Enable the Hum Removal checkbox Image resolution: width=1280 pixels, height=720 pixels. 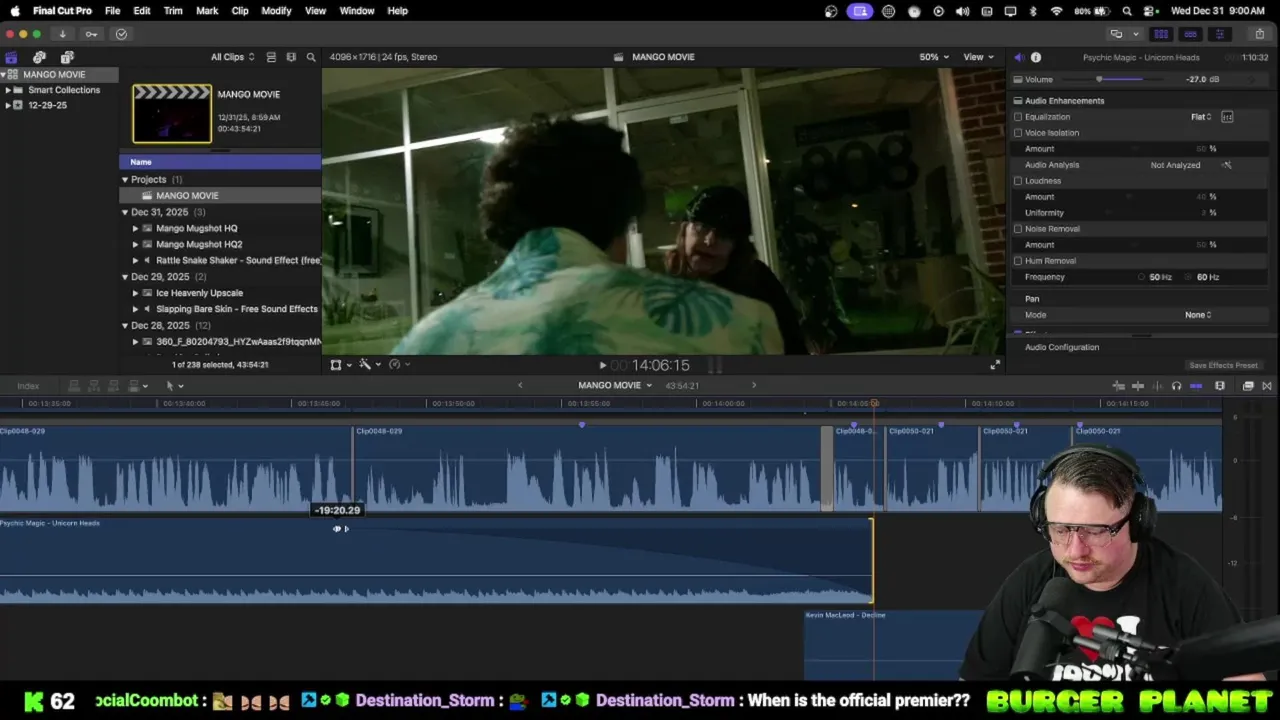[x=1018, y=261]
